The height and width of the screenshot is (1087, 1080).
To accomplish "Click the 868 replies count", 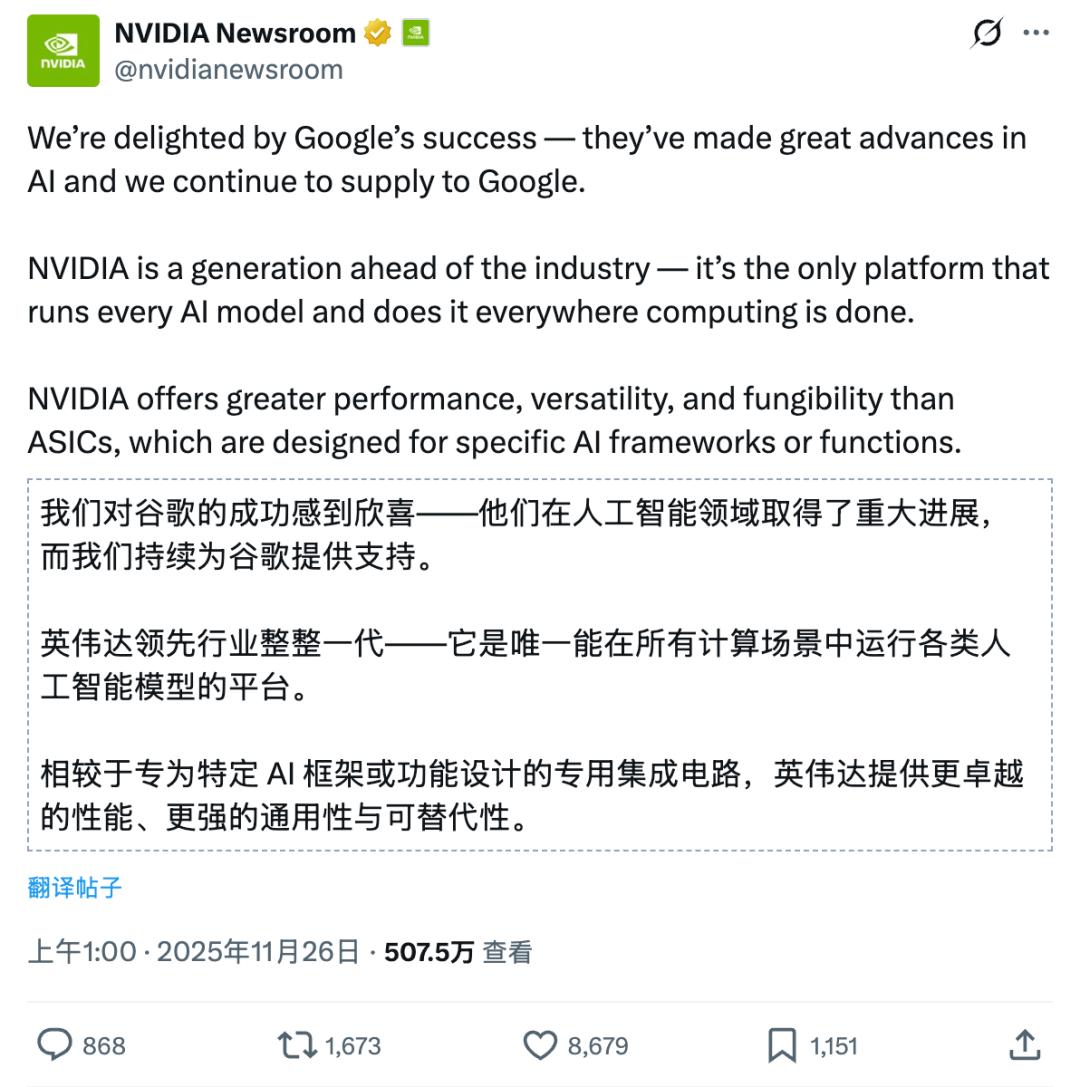I will coord(104,1047).
